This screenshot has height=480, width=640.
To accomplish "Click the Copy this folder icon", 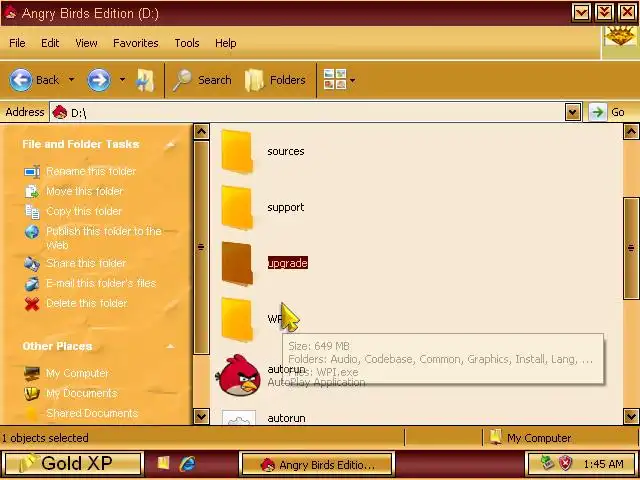I will tap(32, 211).
